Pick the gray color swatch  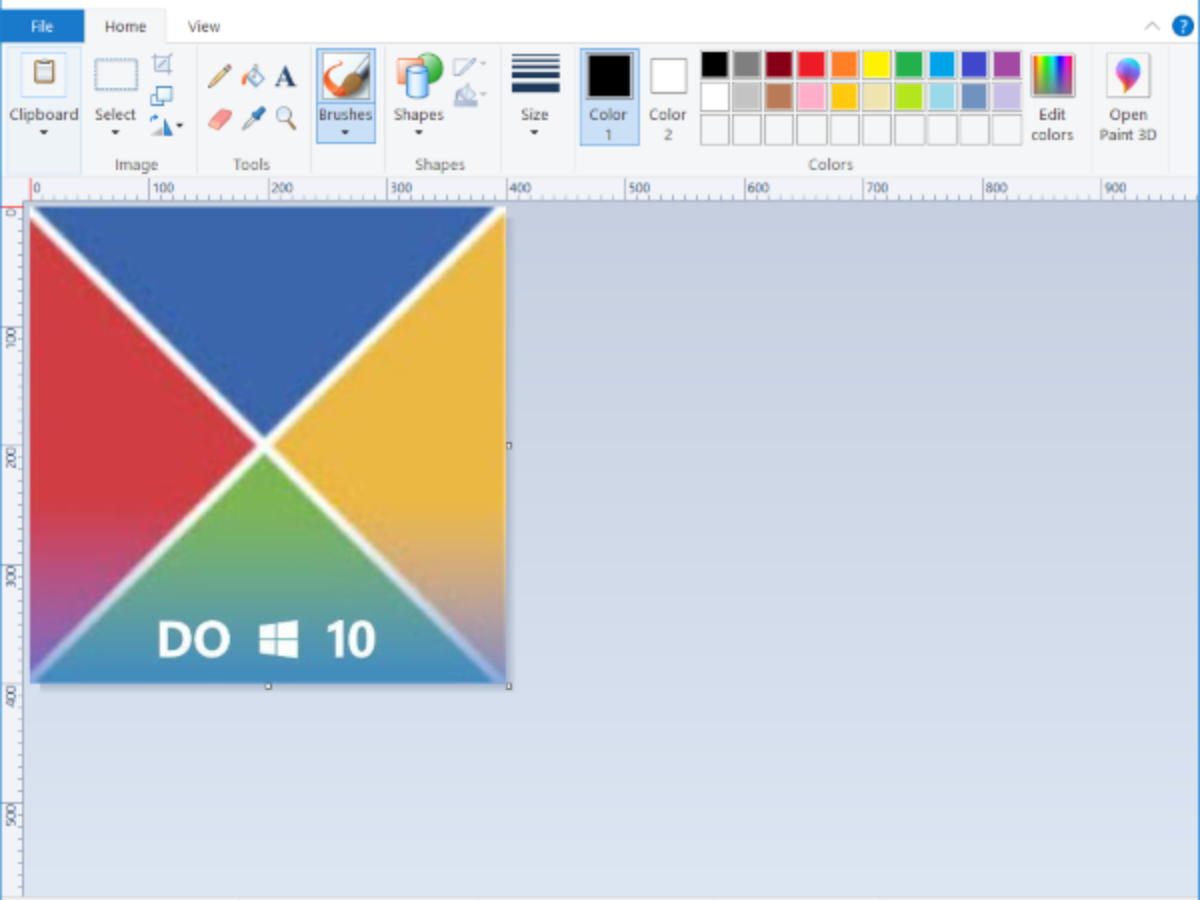[x=747, y=65]
